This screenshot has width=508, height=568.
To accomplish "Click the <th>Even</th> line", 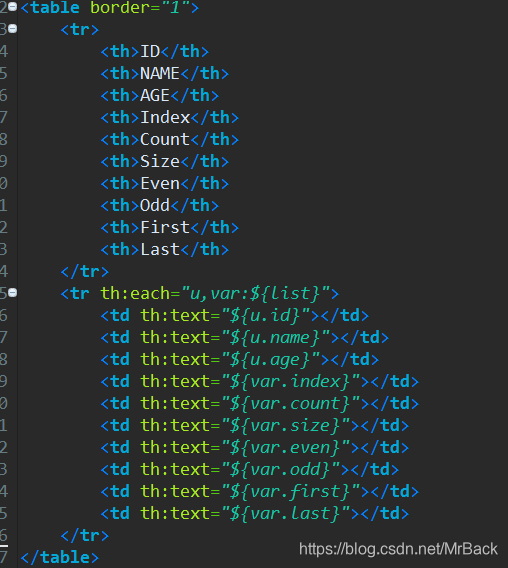I will click(165, 184).
